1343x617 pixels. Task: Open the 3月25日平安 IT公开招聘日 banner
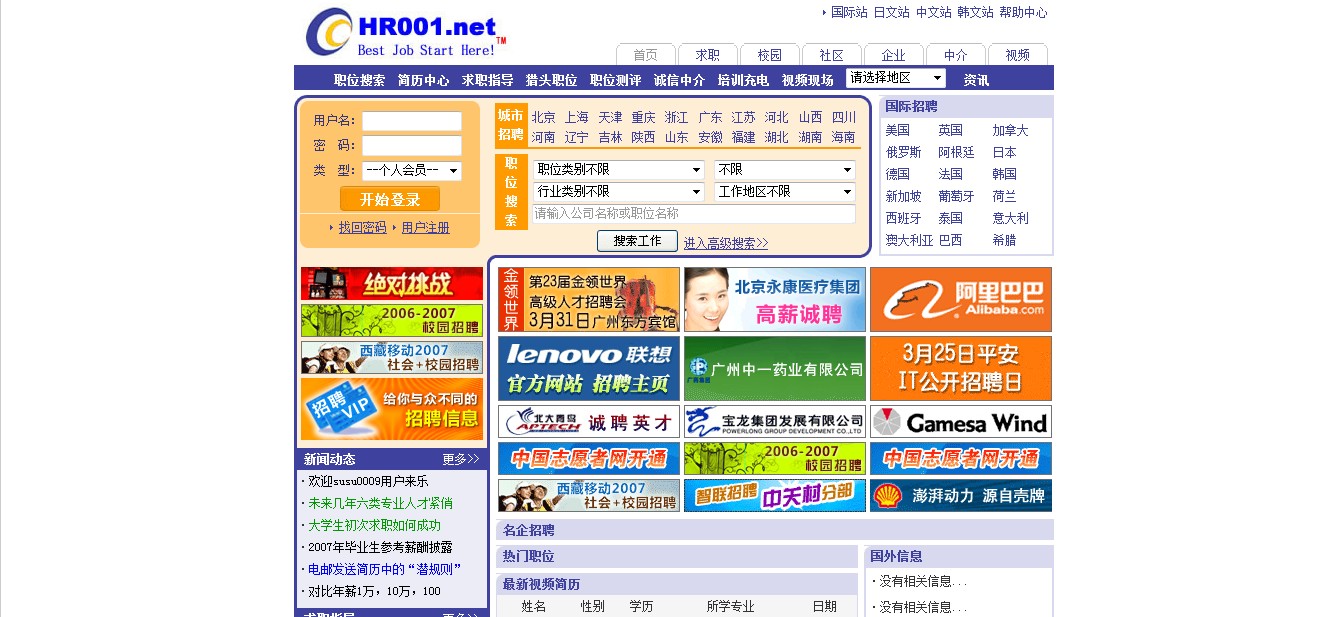point(961,368)
